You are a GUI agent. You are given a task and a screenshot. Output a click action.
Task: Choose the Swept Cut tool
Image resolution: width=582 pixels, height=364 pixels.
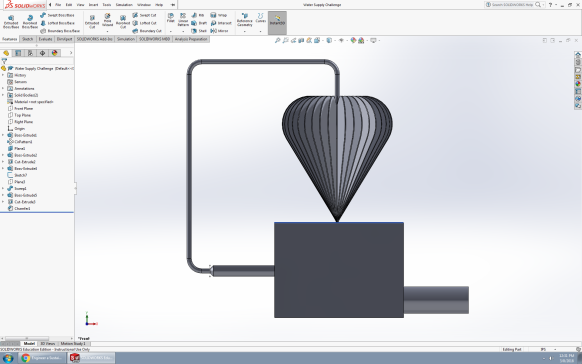click(144, 15)
